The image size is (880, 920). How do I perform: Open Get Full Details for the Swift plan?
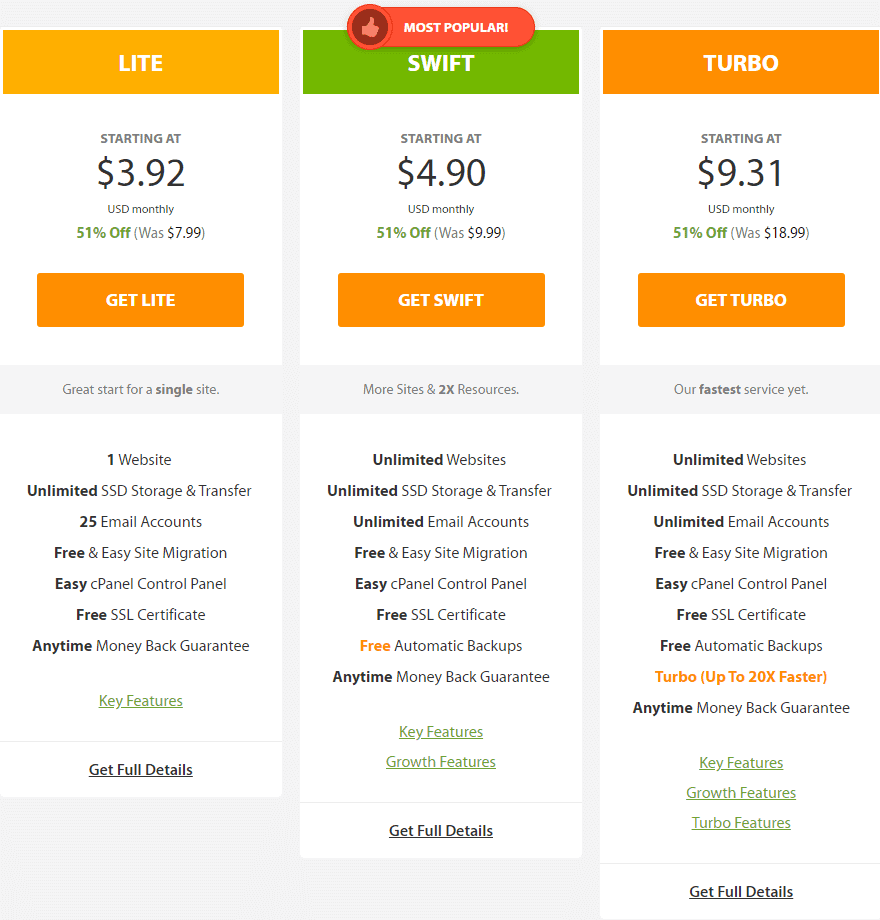click(440, 830)
